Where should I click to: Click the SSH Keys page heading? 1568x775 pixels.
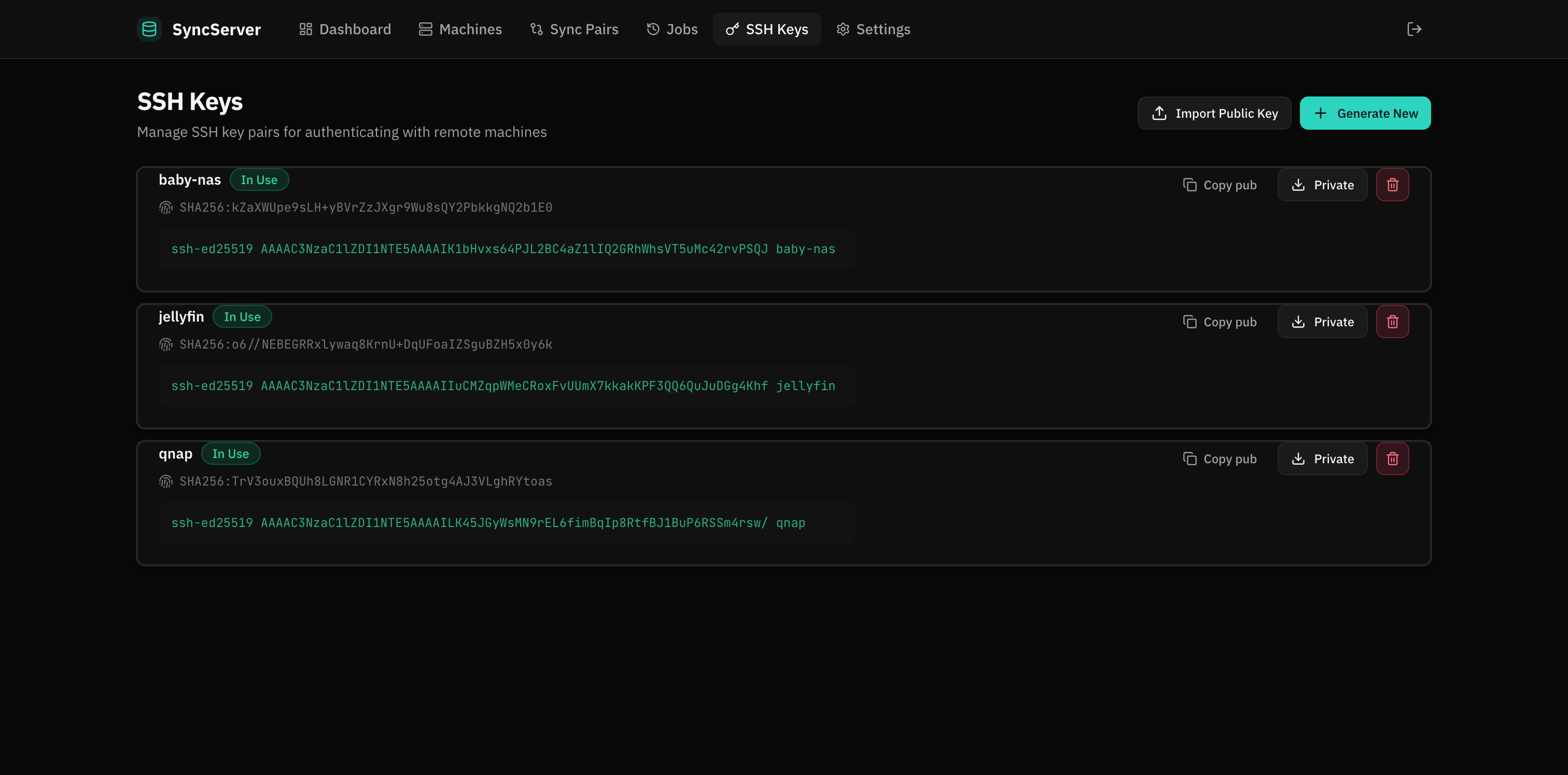point(190,102)
